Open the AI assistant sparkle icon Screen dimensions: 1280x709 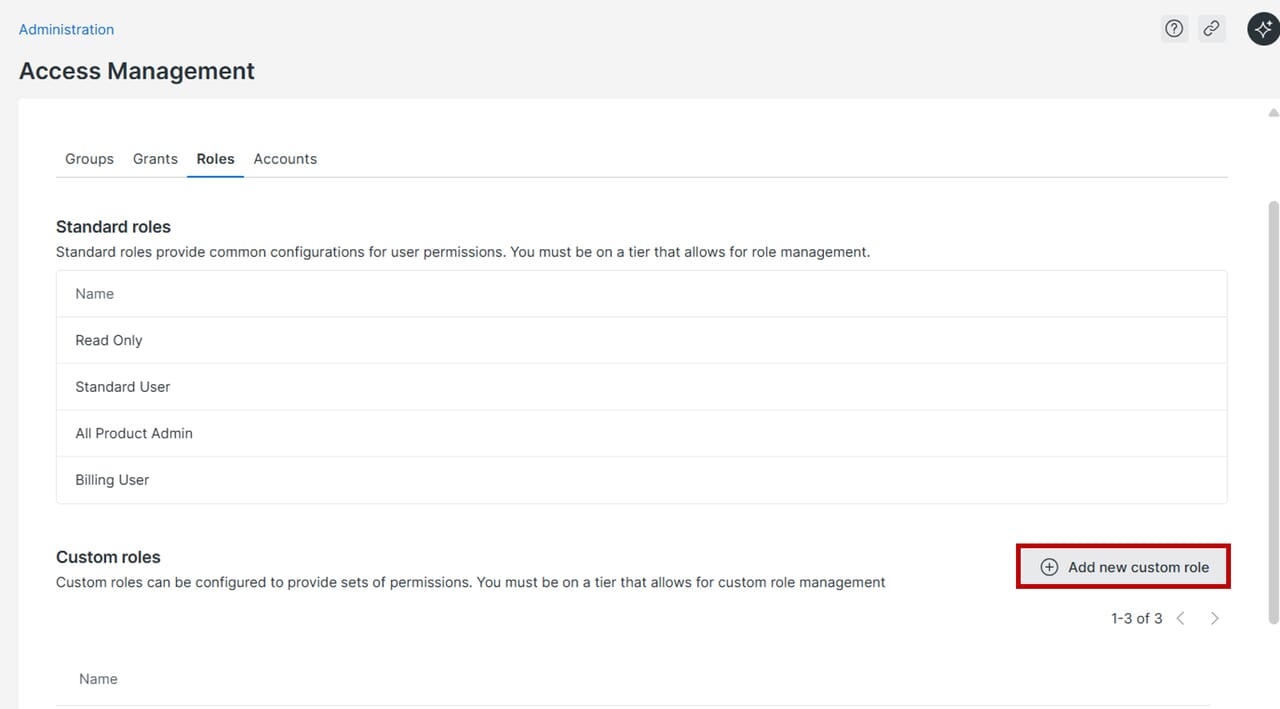point(1263,29)
